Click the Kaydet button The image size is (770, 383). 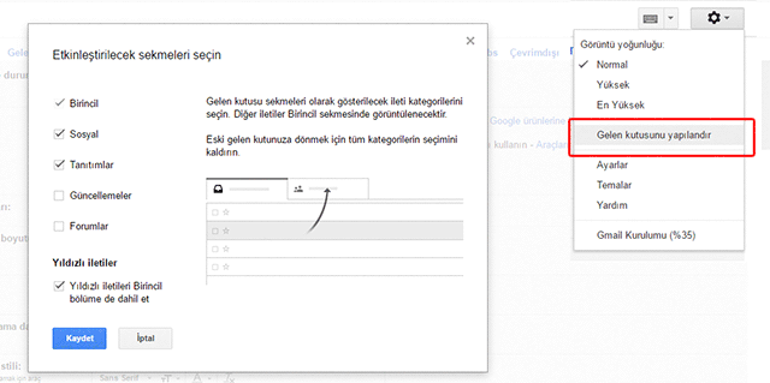coord(79,338)
